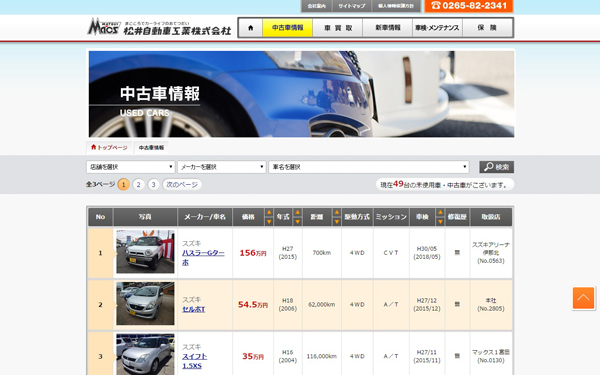Open the 新車情報 (new cars) tab

(387, 28)
